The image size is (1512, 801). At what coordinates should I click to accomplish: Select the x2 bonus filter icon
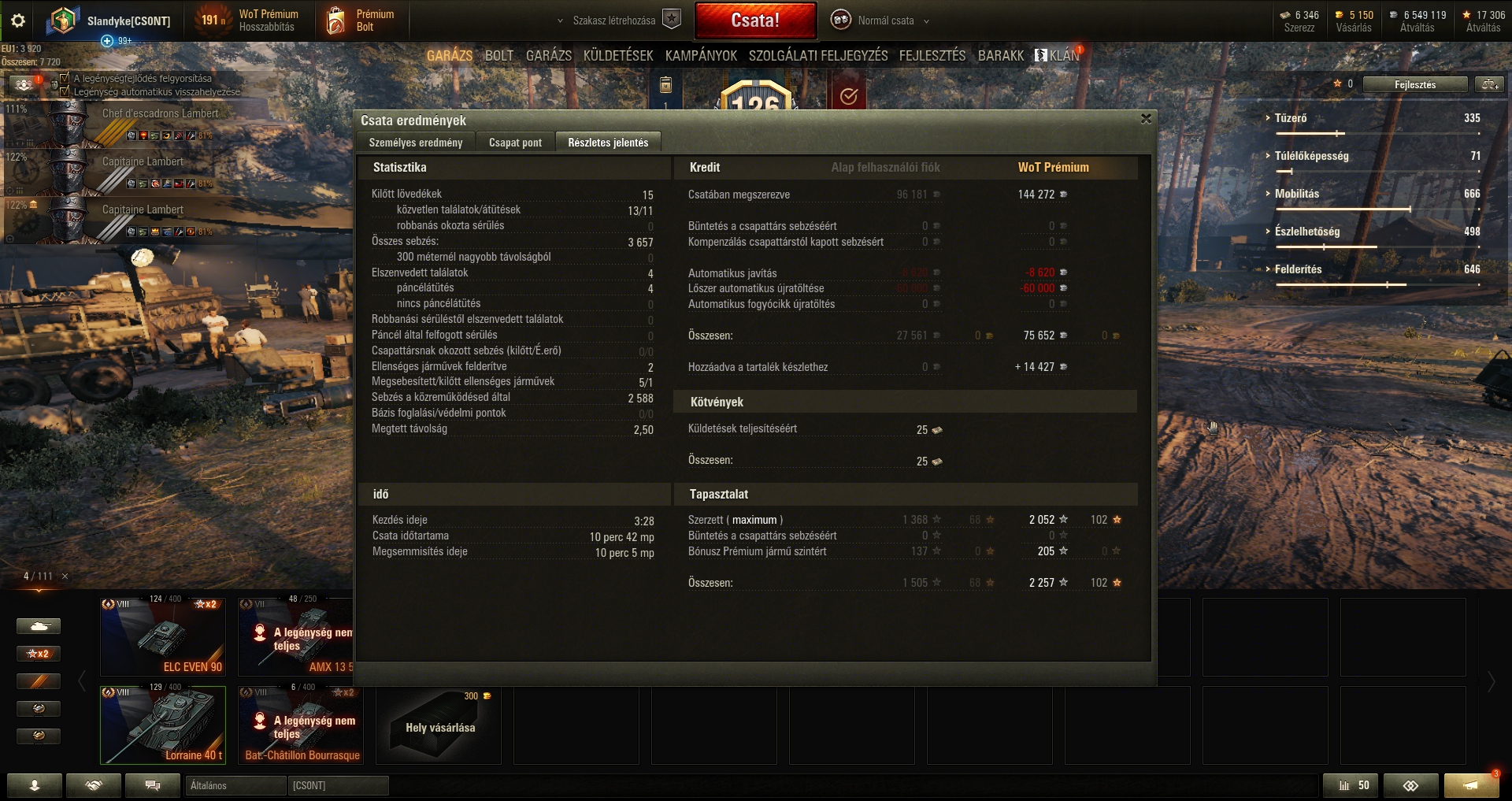coord(39,654)
